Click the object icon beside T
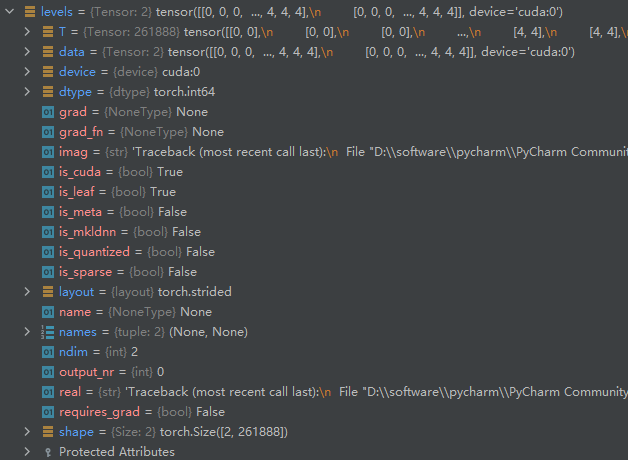Image resolution: width=628 pixels, height=460 pixels. [x=48, y=32]
